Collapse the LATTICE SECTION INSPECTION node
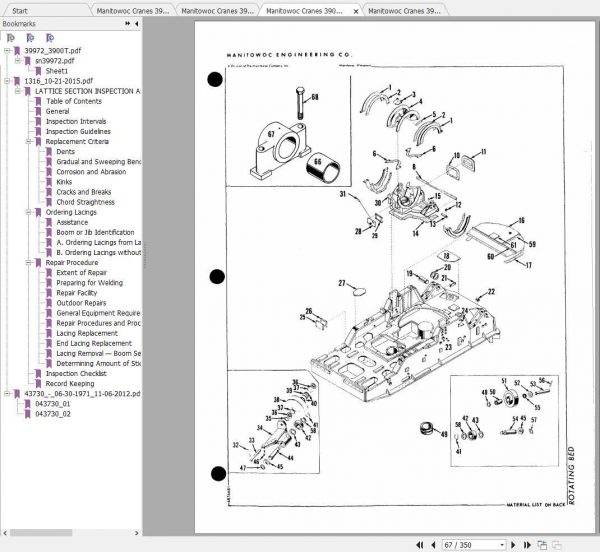Image resolution: width=600 pixels, height=552 pixels. click(18, 91)
